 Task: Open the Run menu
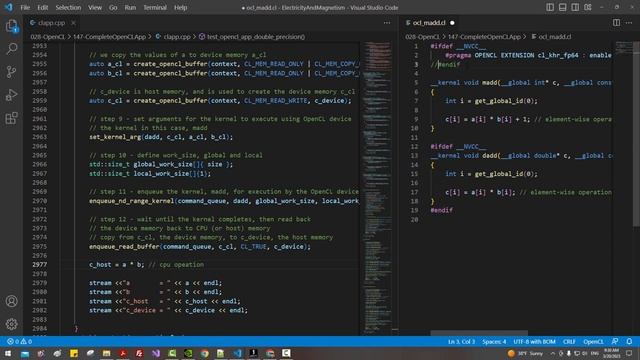130,7
